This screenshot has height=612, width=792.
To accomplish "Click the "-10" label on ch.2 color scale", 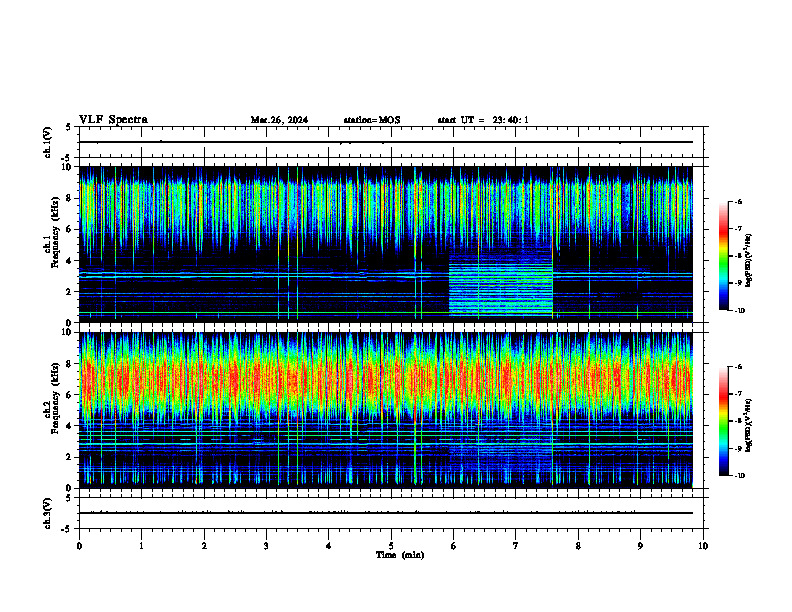I will point(739,476).
